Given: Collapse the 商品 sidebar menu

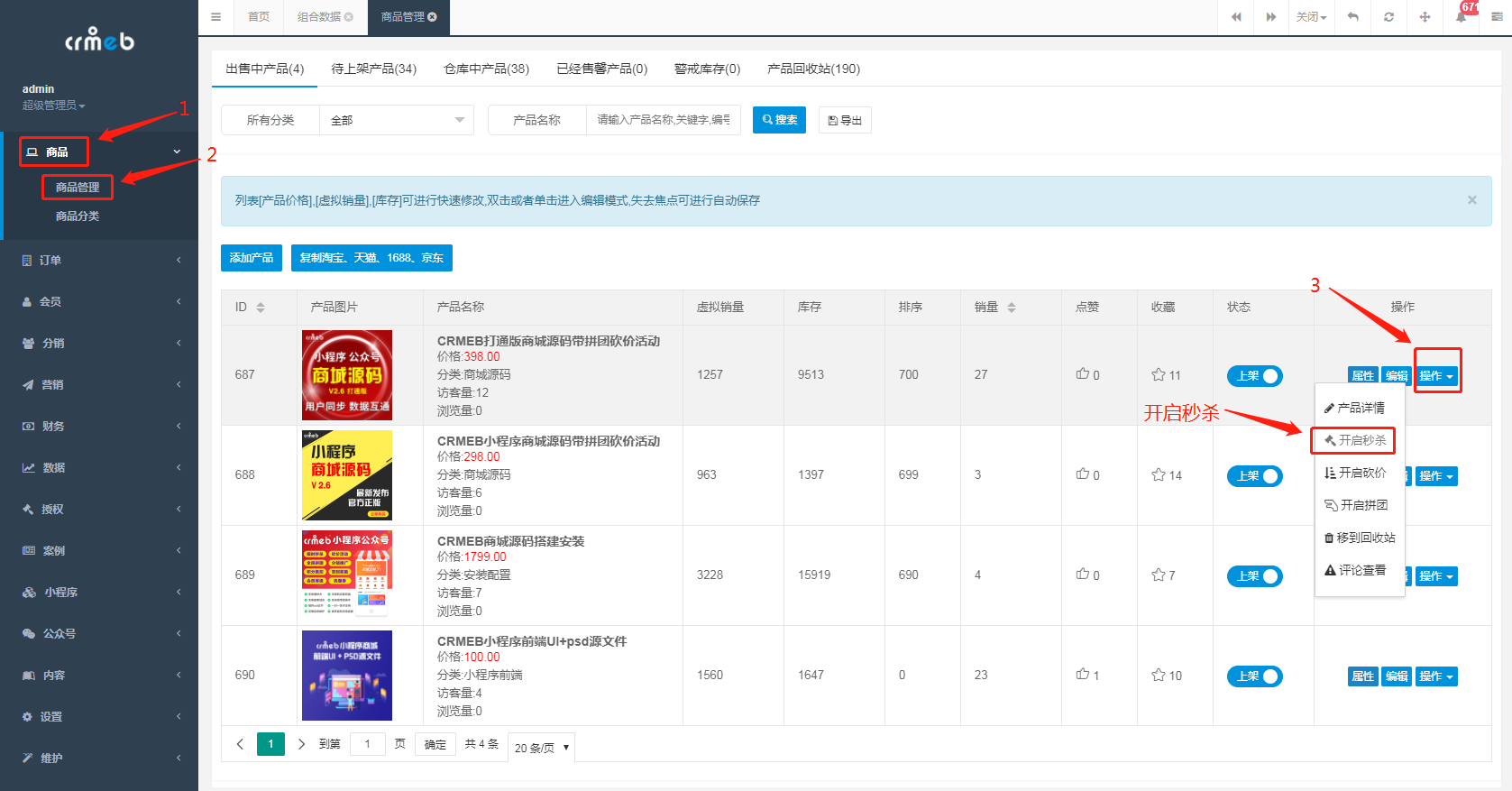Looking at the screenshot, I should point(99,152).
